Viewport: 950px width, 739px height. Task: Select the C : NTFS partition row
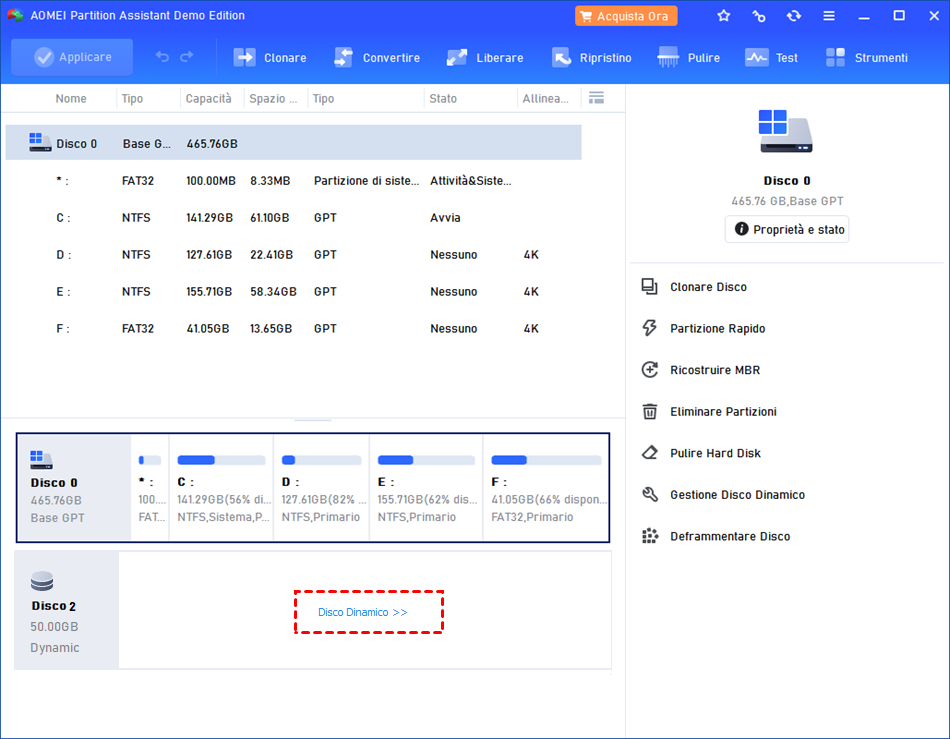click(293, 217)
